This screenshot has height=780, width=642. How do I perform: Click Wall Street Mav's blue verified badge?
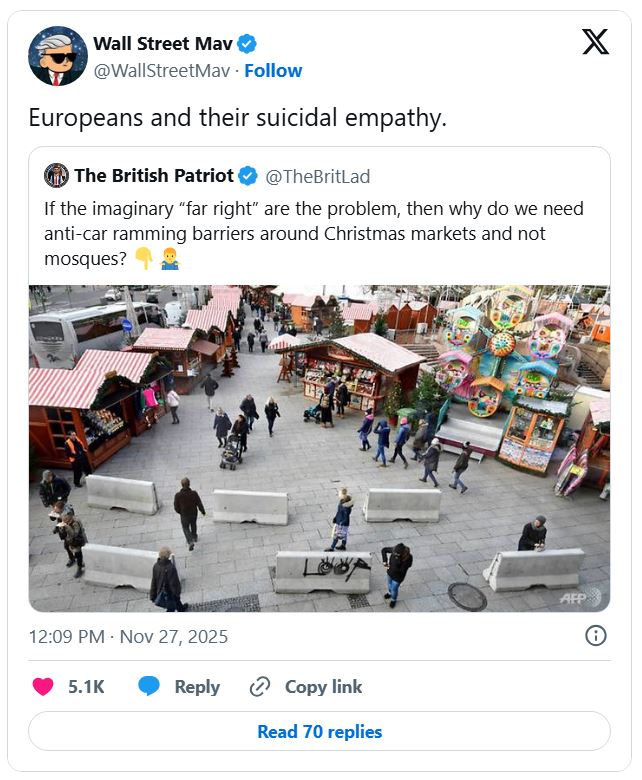[248, 43]
